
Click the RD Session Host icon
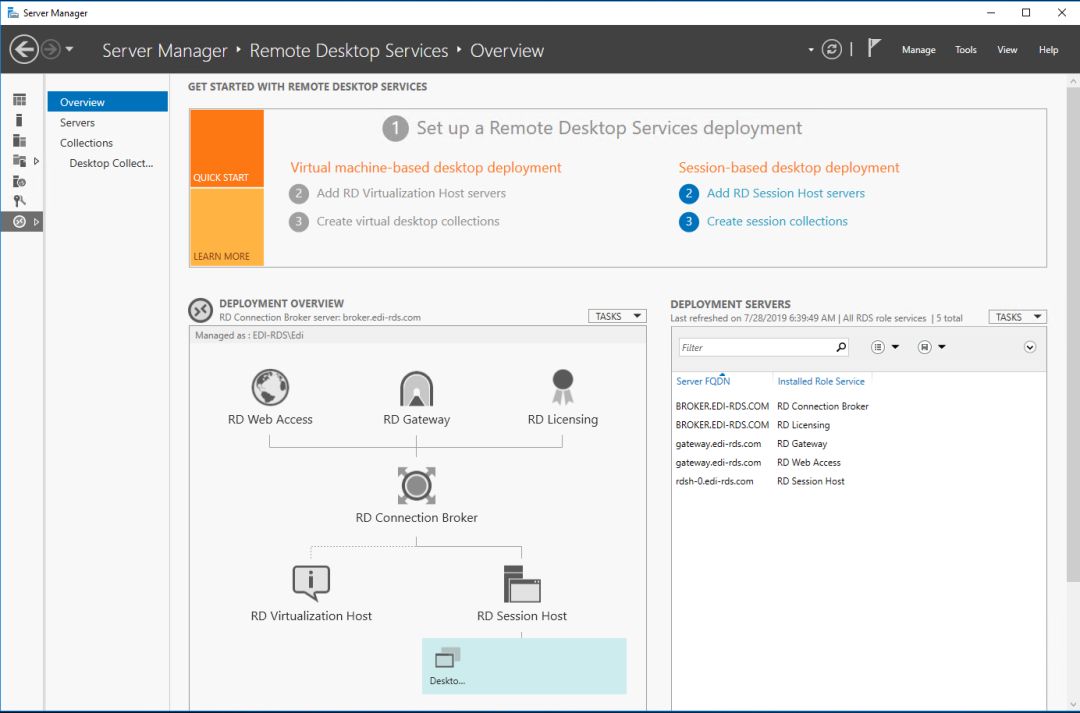pyautogui.click(x=522, y=584)
